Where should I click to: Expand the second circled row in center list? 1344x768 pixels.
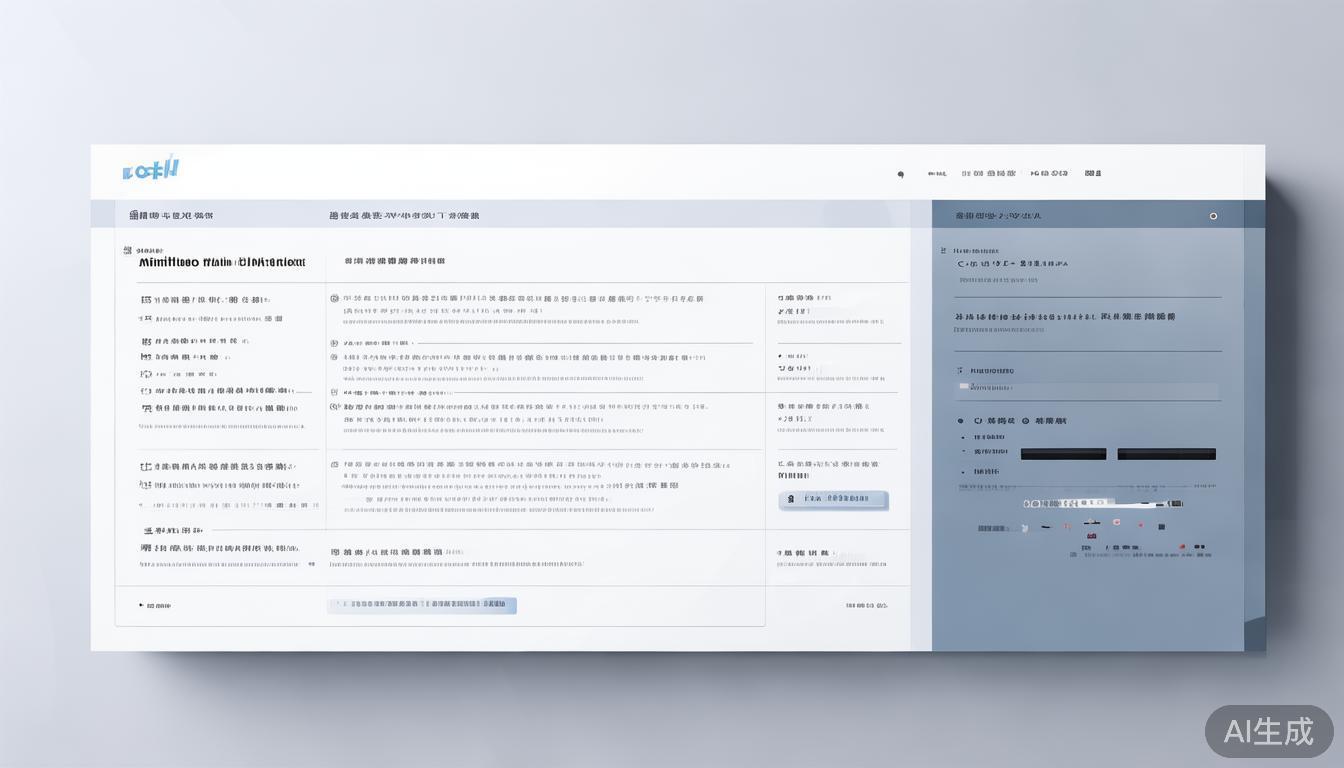coord(334,343)
